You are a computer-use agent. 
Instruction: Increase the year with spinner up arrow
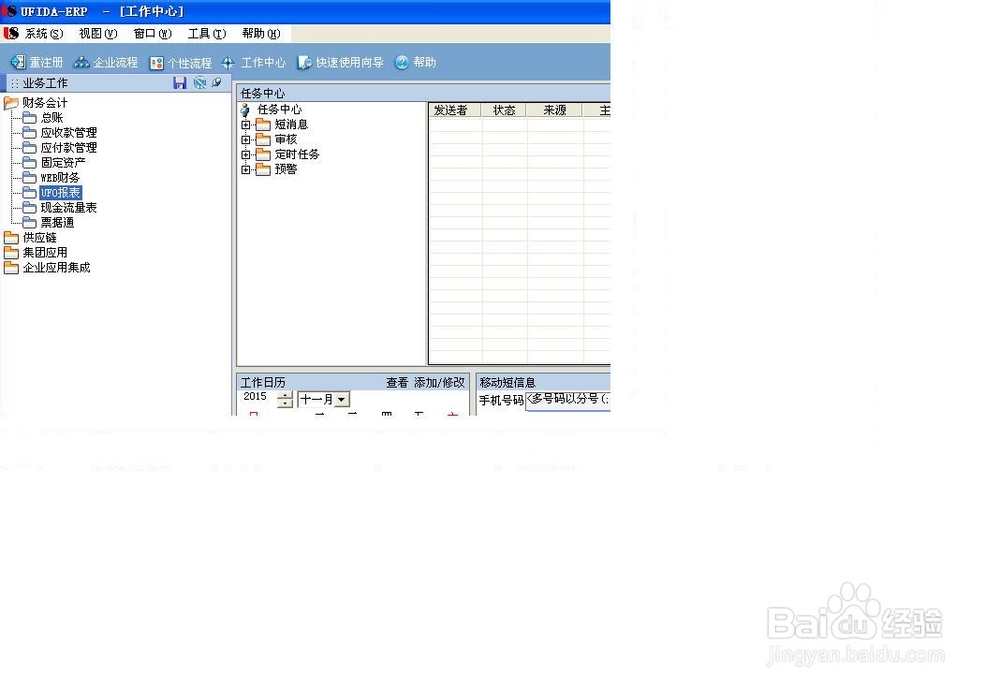coord(285,396)
